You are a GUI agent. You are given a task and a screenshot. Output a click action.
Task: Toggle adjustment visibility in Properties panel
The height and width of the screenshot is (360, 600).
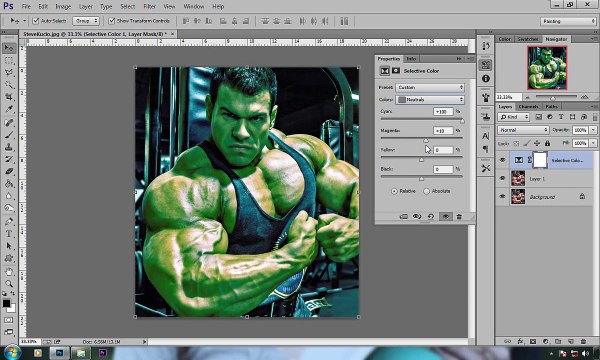coord(445,217)
